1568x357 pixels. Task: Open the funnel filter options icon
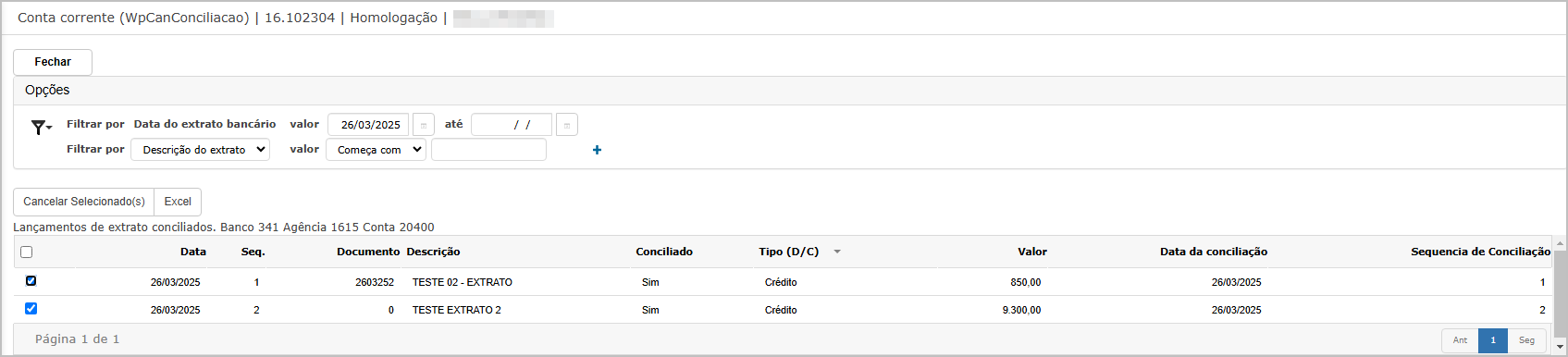41,128
